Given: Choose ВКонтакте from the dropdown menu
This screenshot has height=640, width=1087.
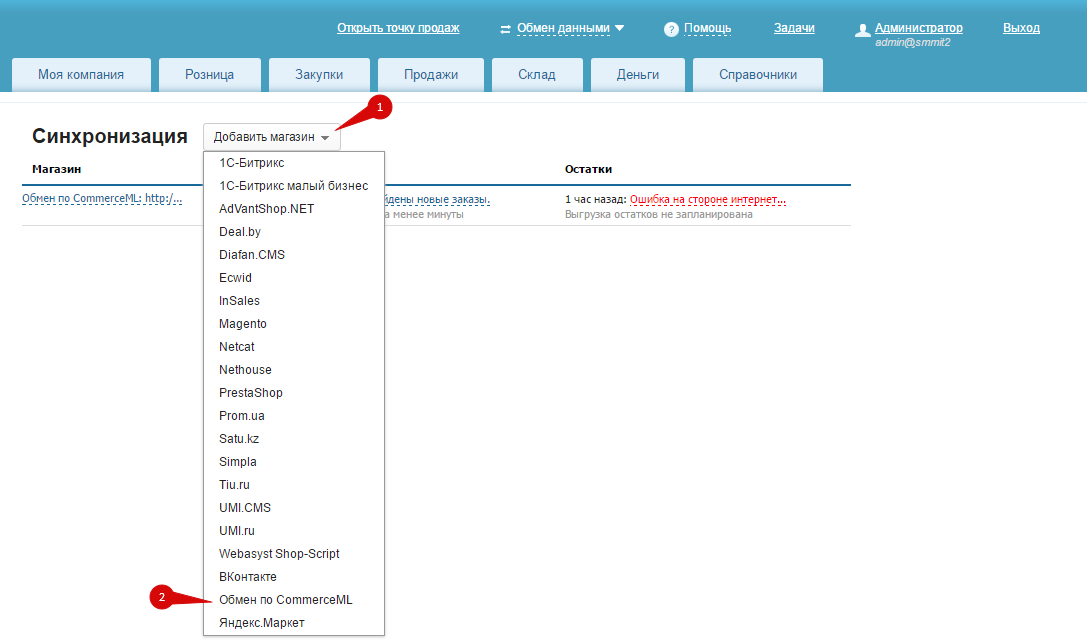Looking at the screenshot, I should [247, 577].
